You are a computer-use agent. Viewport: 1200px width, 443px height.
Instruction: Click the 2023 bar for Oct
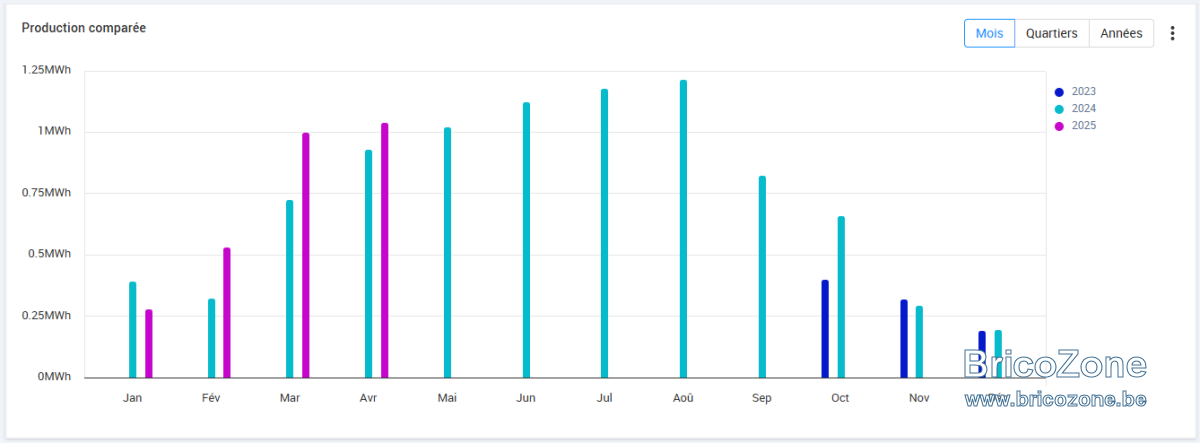click(x=825, y=329)
